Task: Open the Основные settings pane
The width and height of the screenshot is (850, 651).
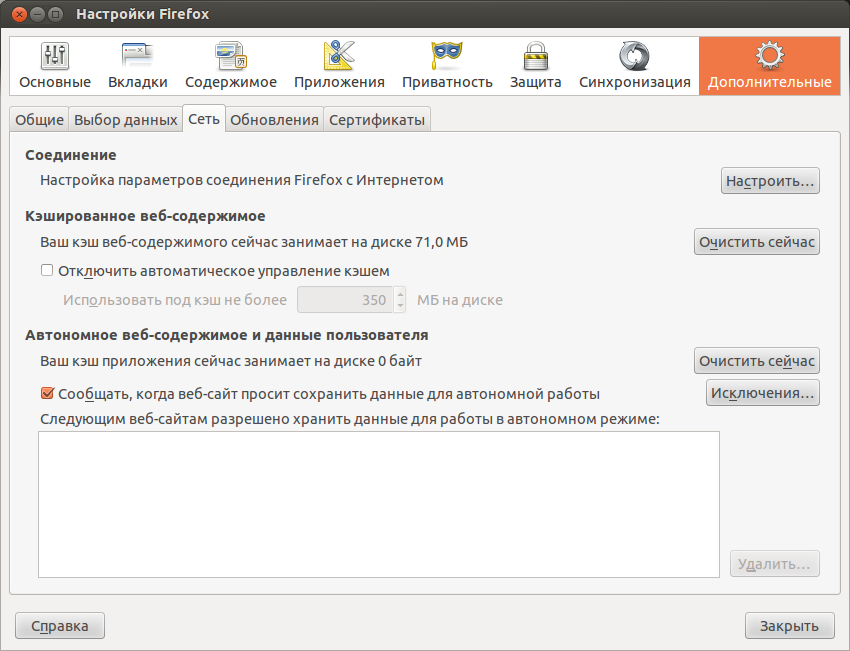Action: 55,66
